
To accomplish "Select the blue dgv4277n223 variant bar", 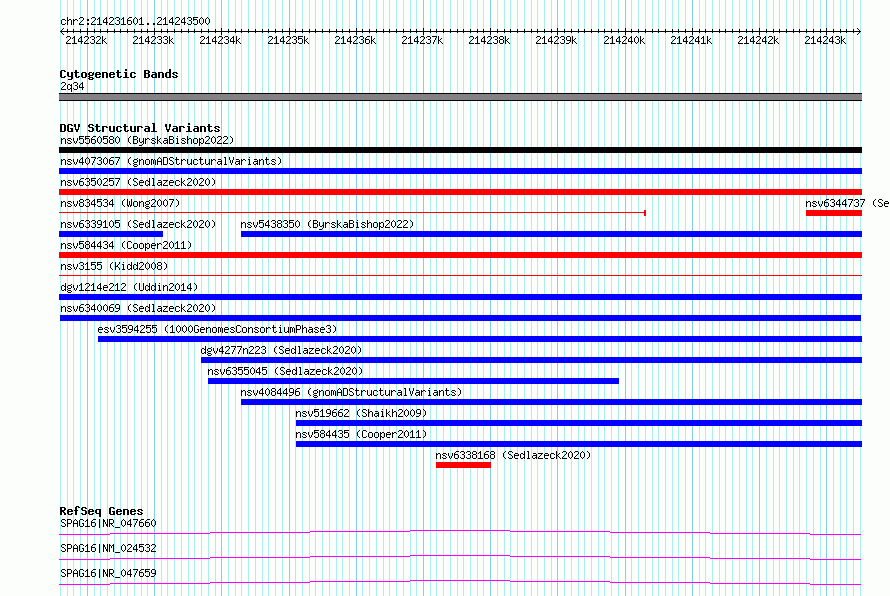I will click(531, 360).
